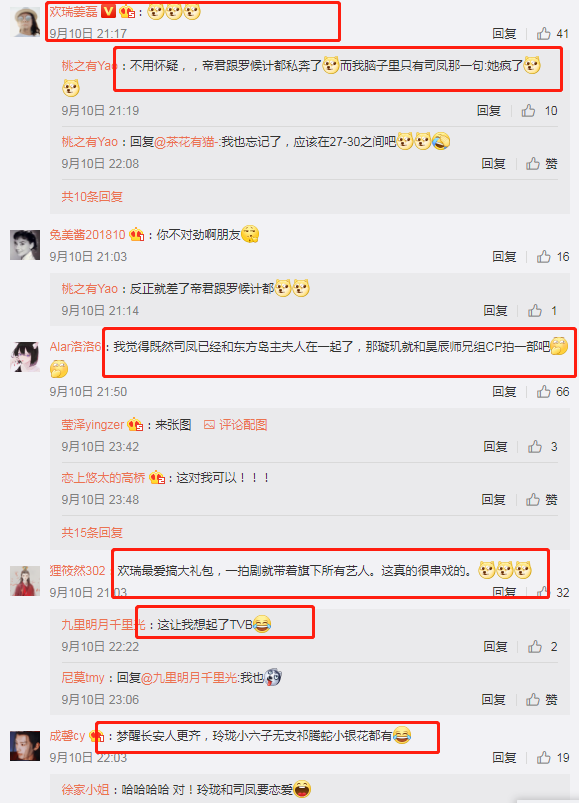Viewport: 579px width, 803px height.
Task: Open the @九里明月千里光 mention link
Action: 189,678
